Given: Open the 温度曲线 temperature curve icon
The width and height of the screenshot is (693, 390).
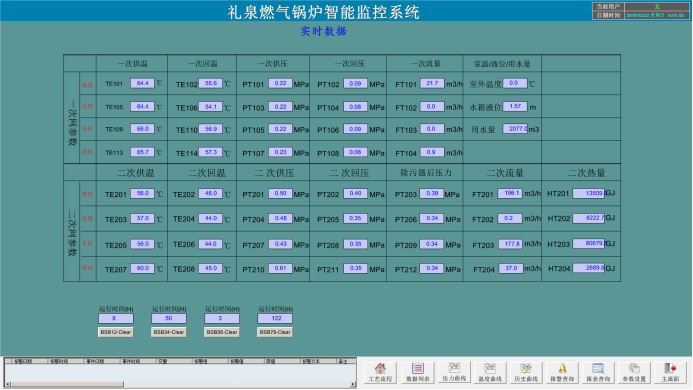Looking at the screenshot, I should click(490, 372).
